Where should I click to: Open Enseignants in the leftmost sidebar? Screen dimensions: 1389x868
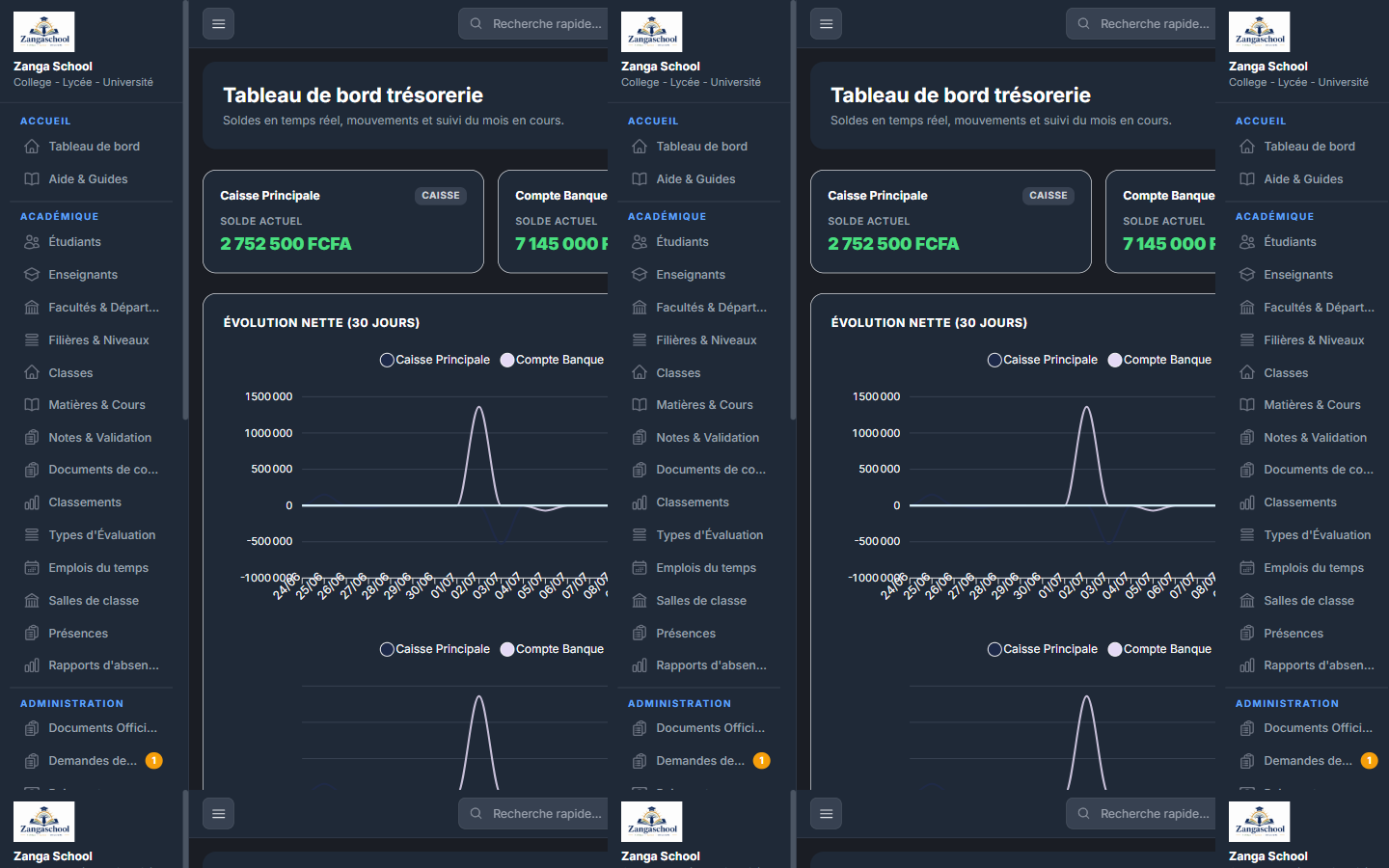[x=92, y=275]
